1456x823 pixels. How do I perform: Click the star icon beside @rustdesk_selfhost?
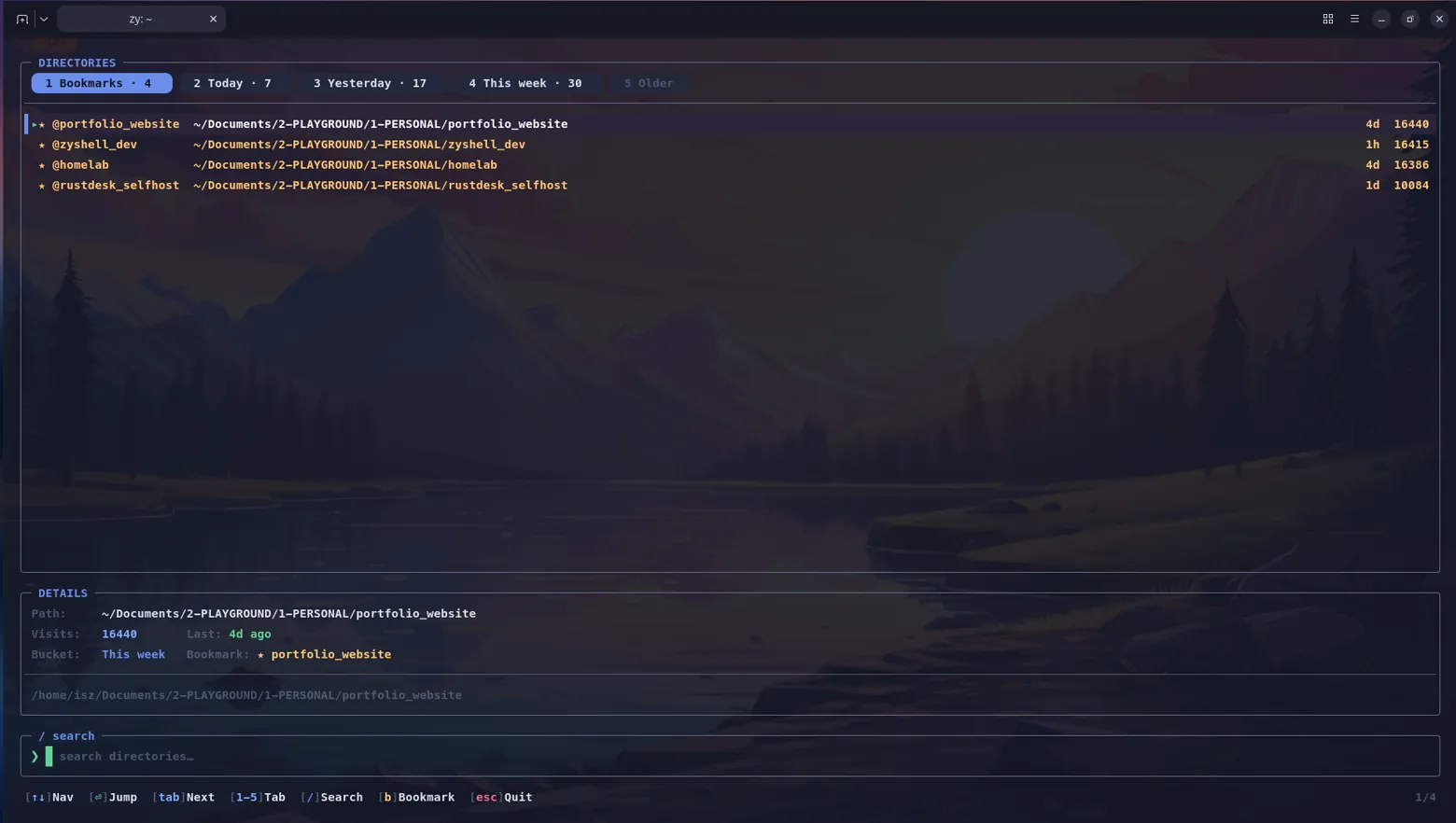pos(41,186)
